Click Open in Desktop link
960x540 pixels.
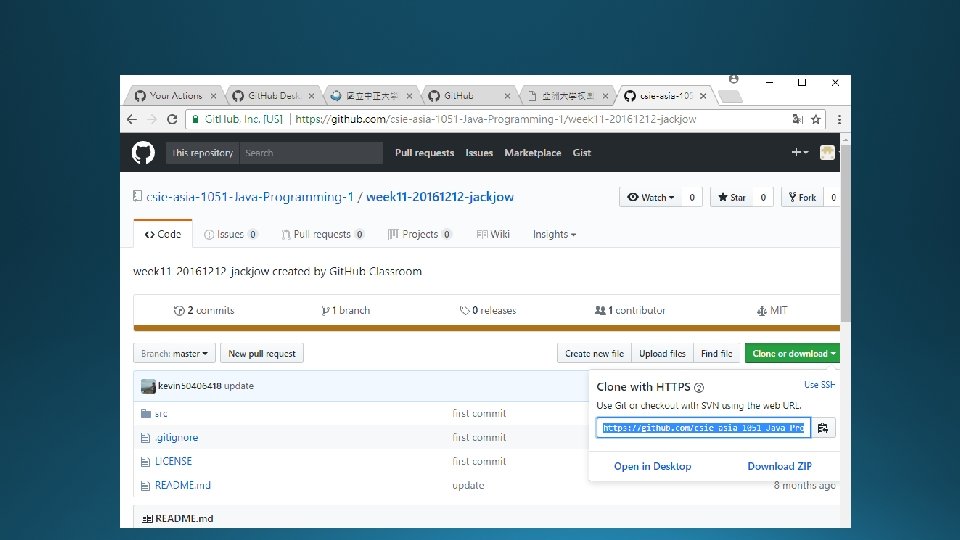(653, 467)
